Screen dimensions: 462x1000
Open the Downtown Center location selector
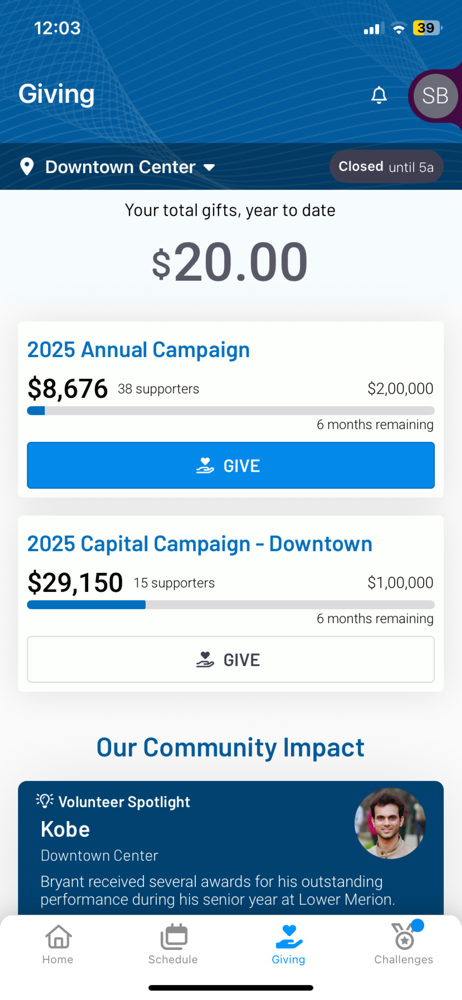[x=118, y=167]
